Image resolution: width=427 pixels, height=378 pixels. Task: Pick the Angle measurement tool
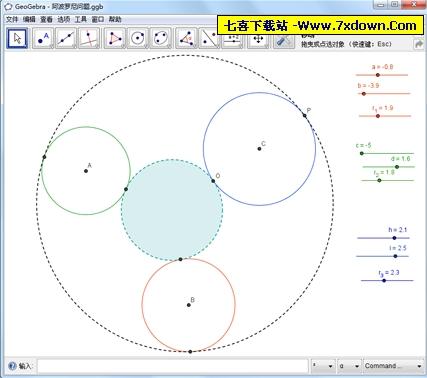186,38
